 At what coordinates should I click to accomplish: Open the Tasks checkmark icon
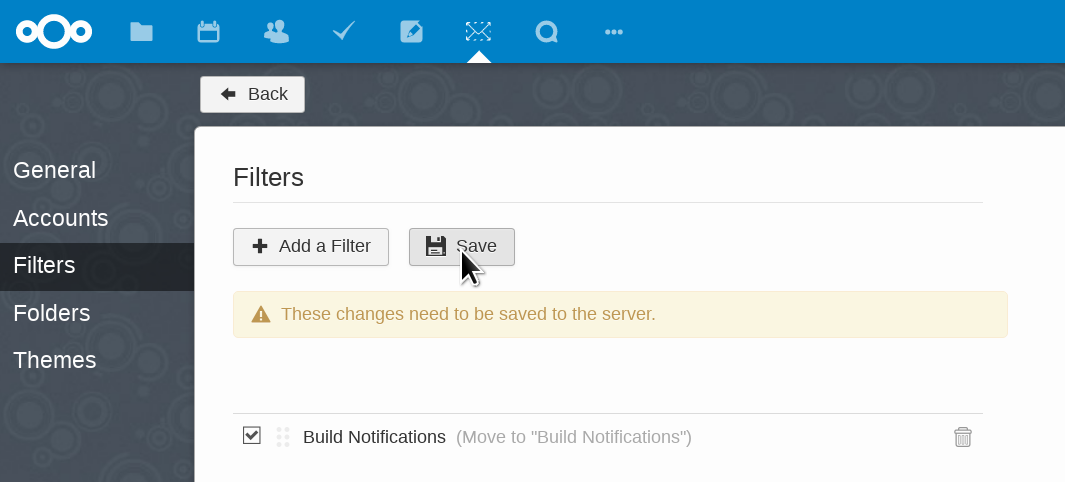coord(344,32)
